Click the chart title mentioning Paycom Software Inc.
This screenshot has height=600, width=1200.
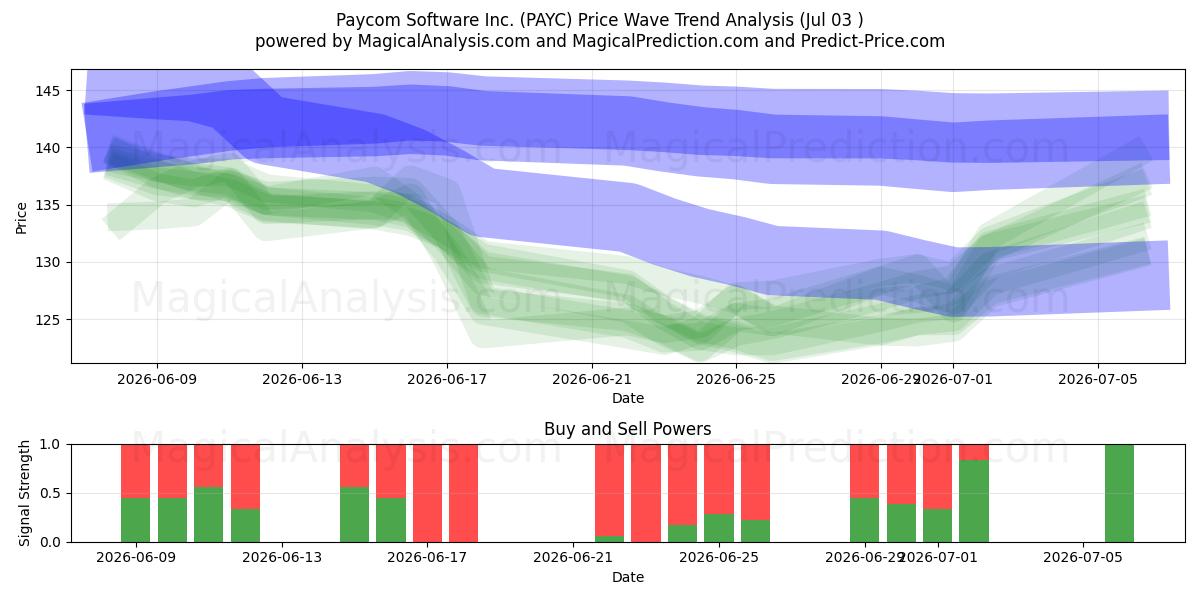pos(600,20)
